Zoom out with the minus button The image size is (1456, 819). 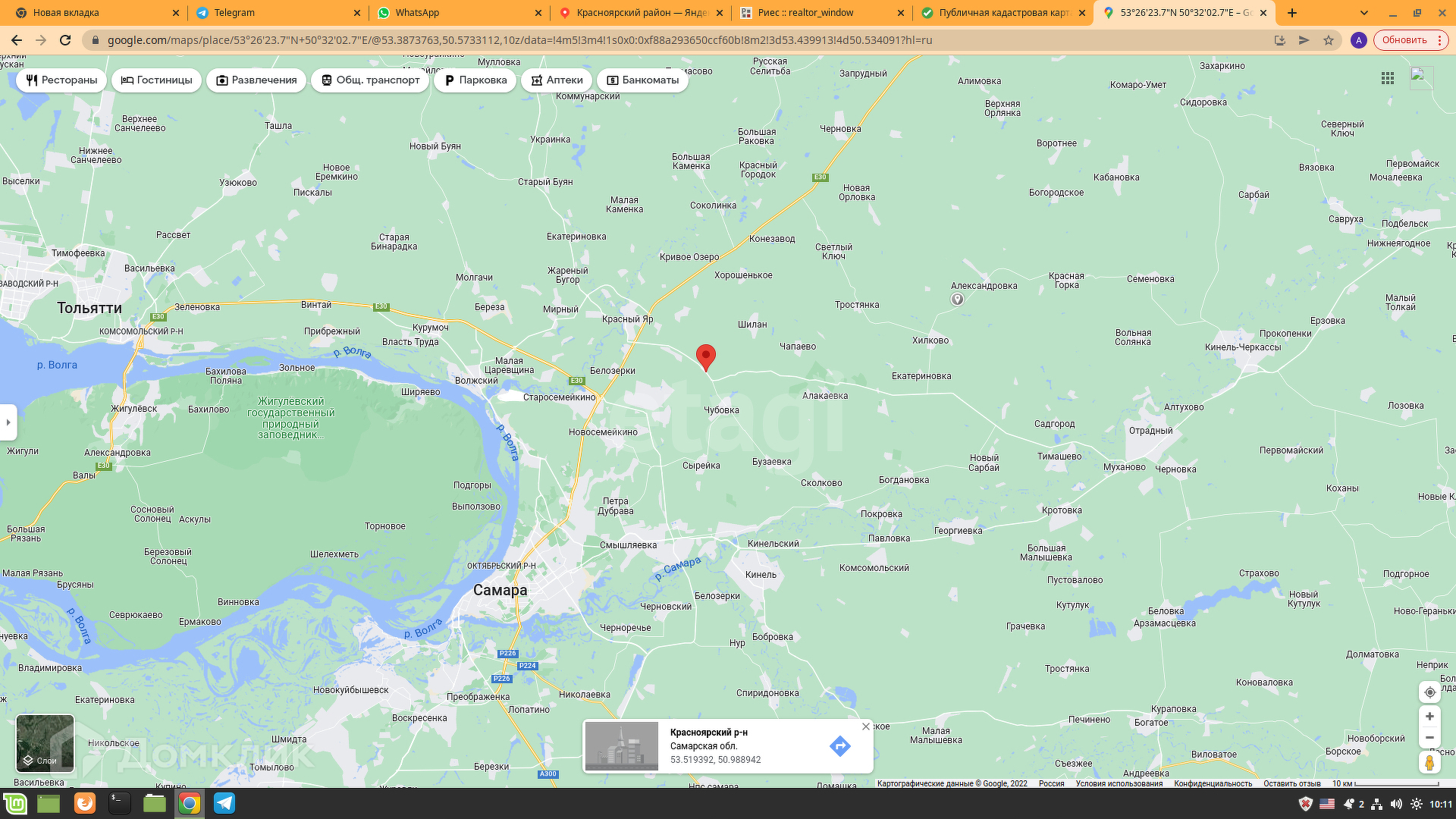(1429, 738)
